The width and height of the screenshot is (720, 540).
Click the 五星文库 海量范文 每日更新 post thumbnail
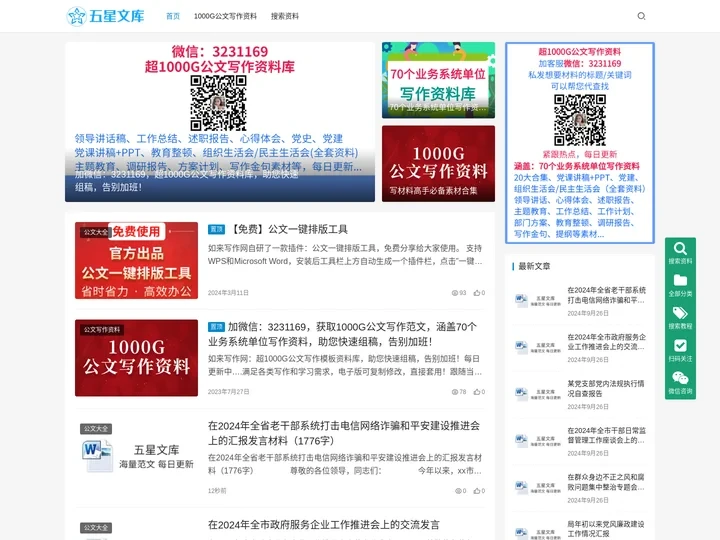(x=136, y=456)
